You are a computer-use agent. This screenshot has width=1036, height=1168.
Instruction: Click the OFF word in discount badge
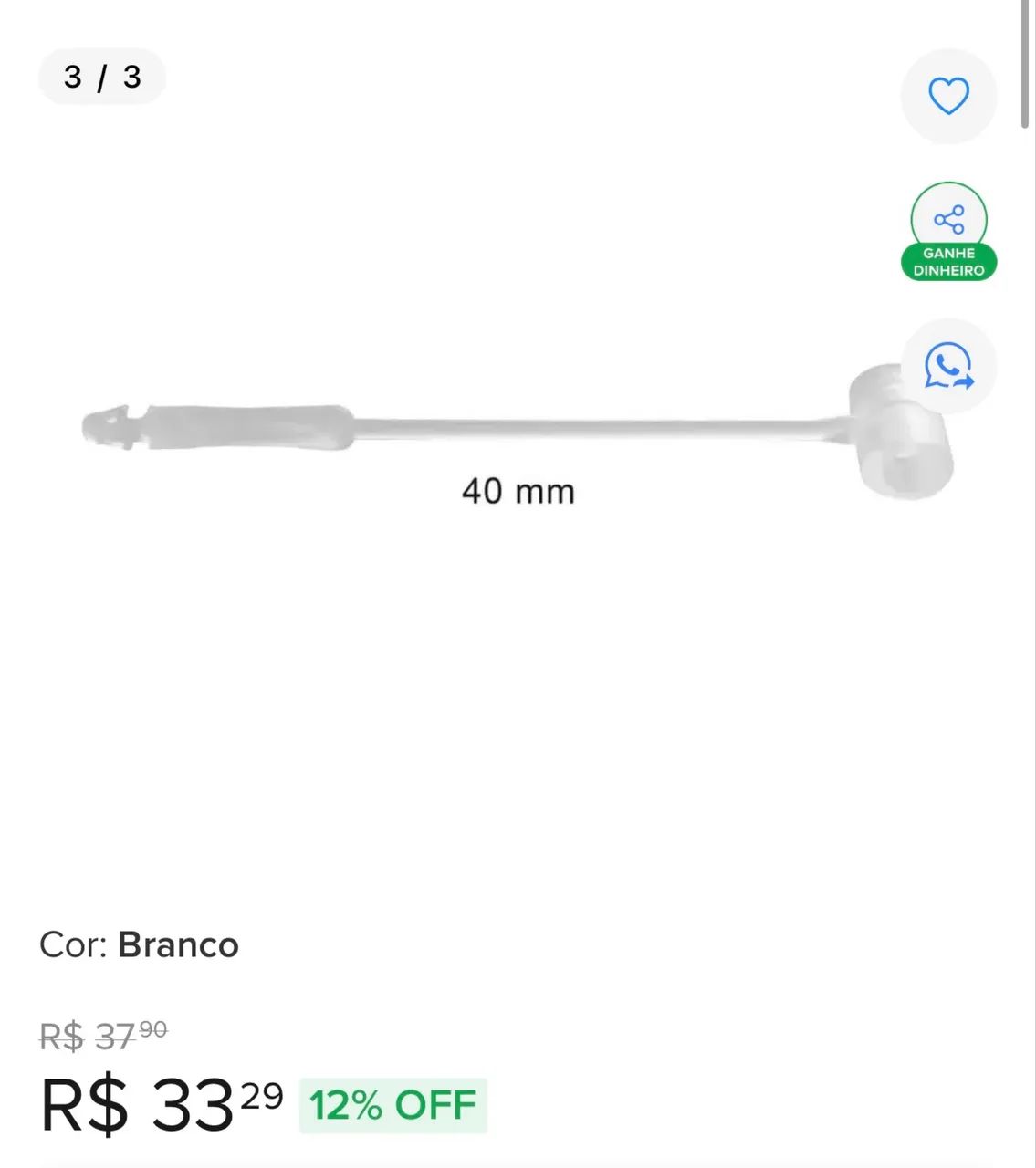[x=435, y=1105]
